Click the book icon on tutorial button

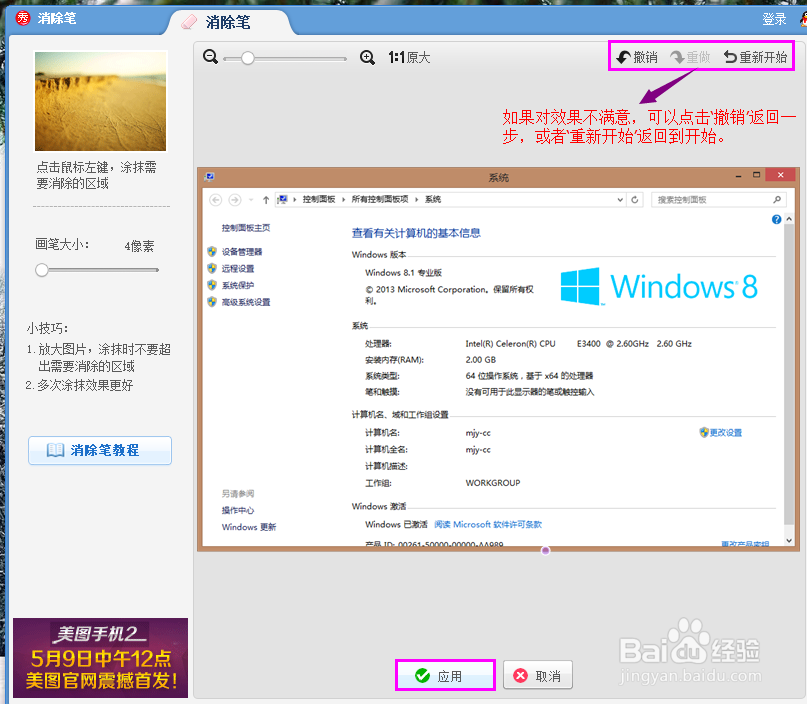click(55, 450)
